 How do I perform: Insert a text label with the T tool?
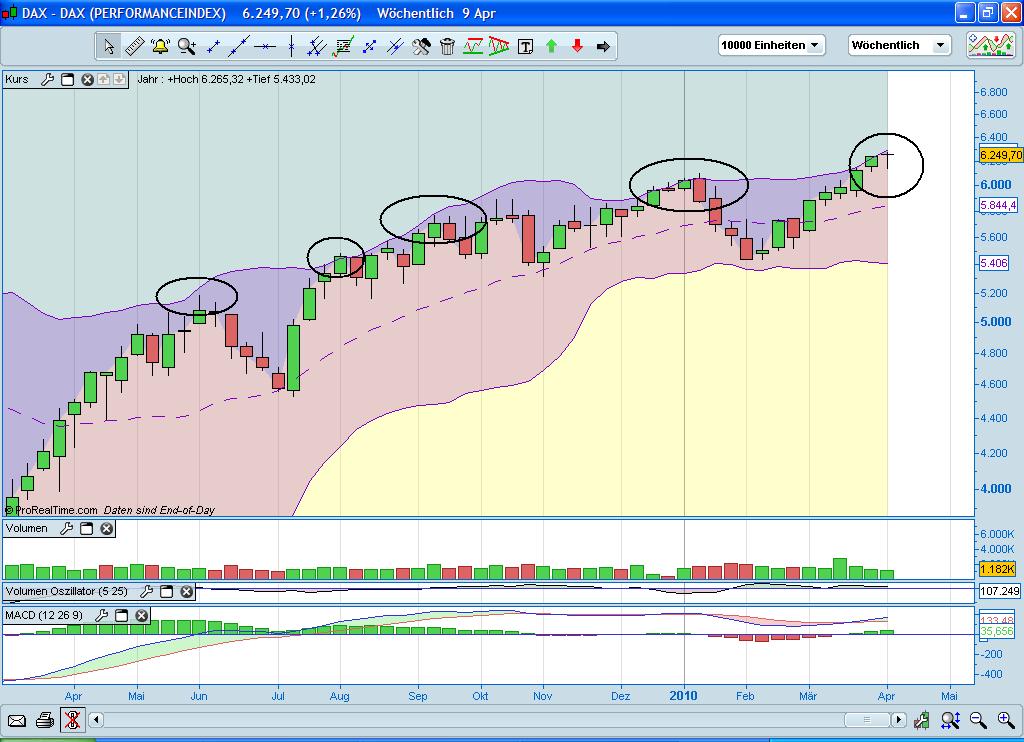pos(525,45)
